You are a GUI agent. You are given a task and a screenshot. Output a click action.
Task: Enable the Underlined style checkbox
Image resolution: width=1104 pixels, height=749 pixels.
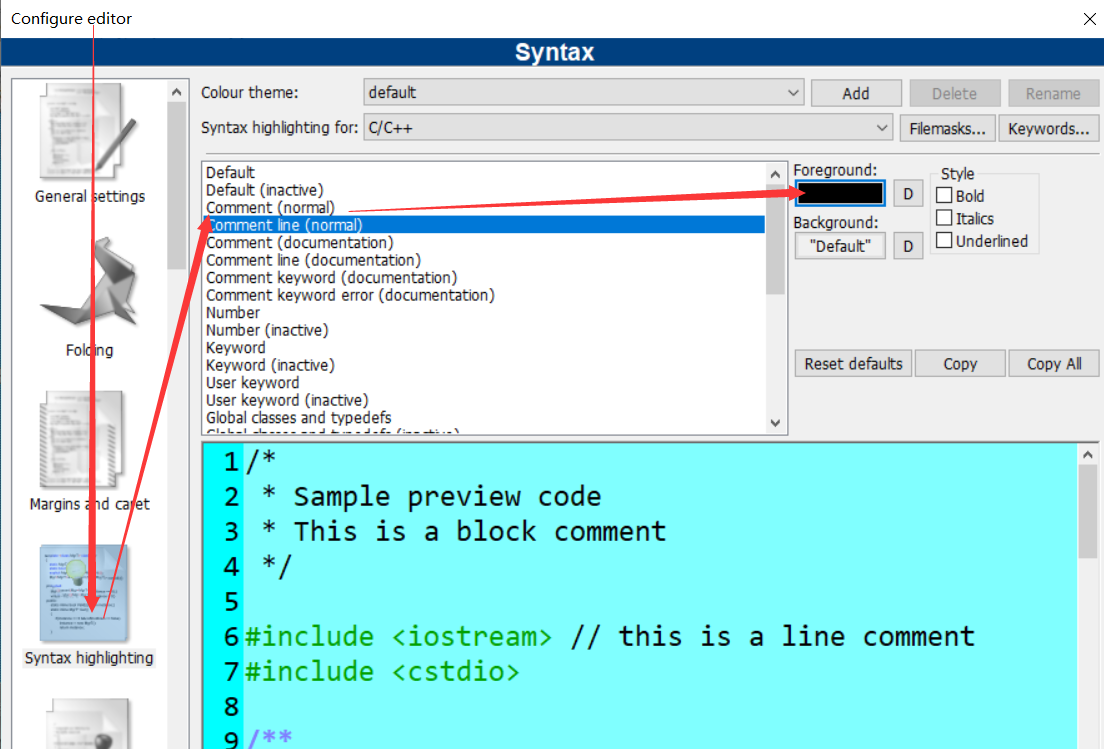(x=944, y=240)
